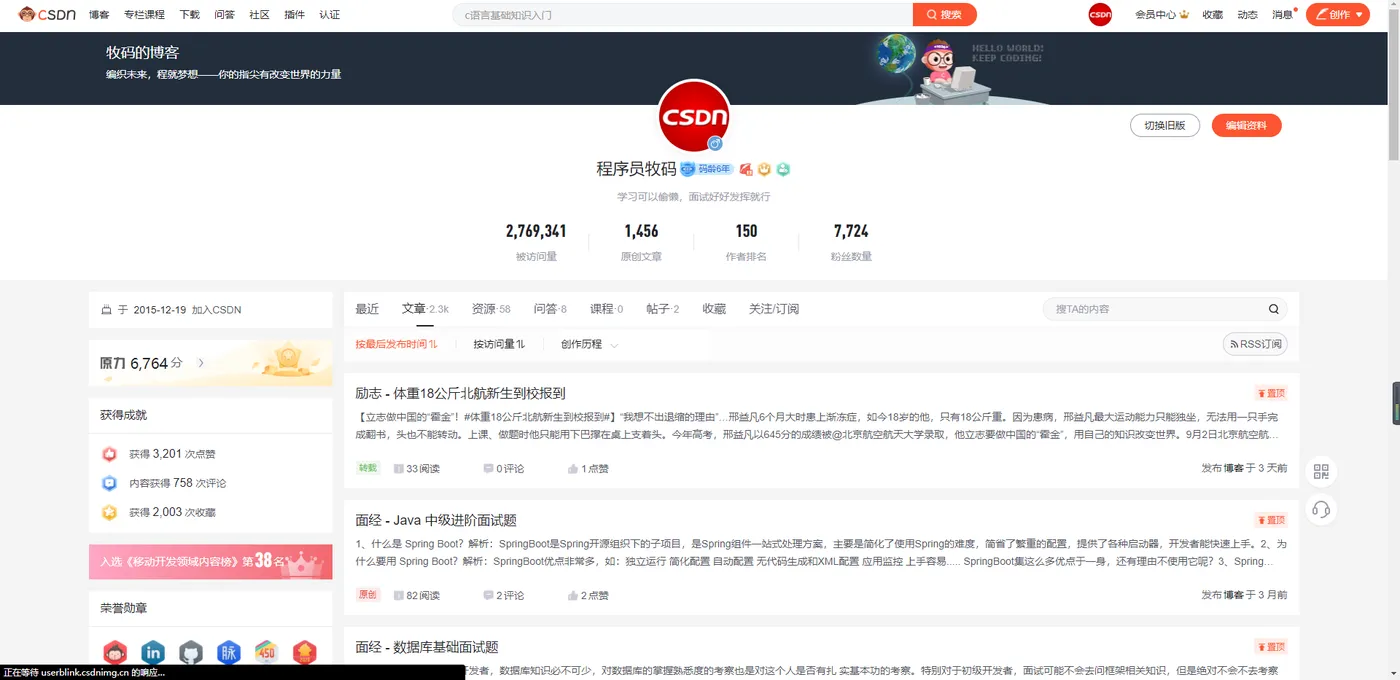
Task: Click the 7,724 粉丝数量 stat
Action: coord(851,241)
